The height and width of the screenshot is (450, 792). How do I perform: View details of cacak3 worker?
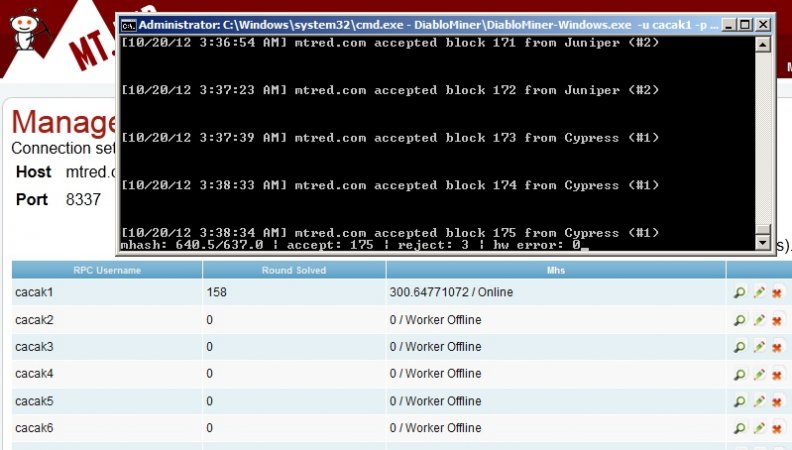pyautogui.click(x=739, y=347)
